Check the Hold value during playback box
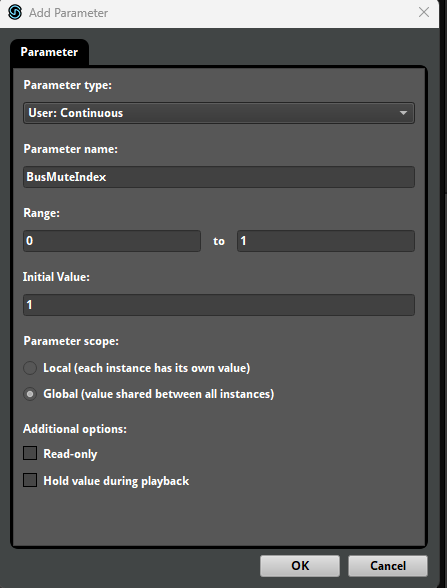Image resolution: width=447 pixels, height=588 pixels. tap(30, 480)
